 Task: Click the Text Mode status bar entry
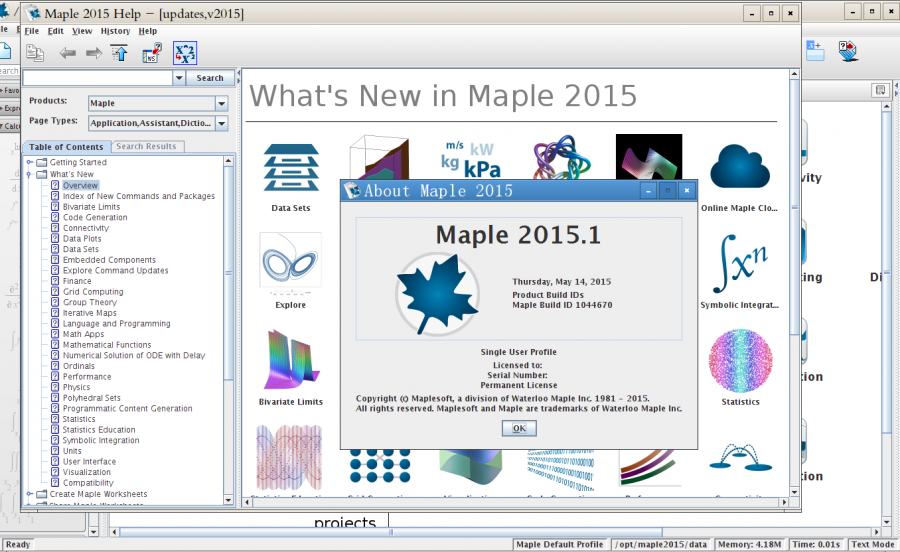tap(872, 545)
